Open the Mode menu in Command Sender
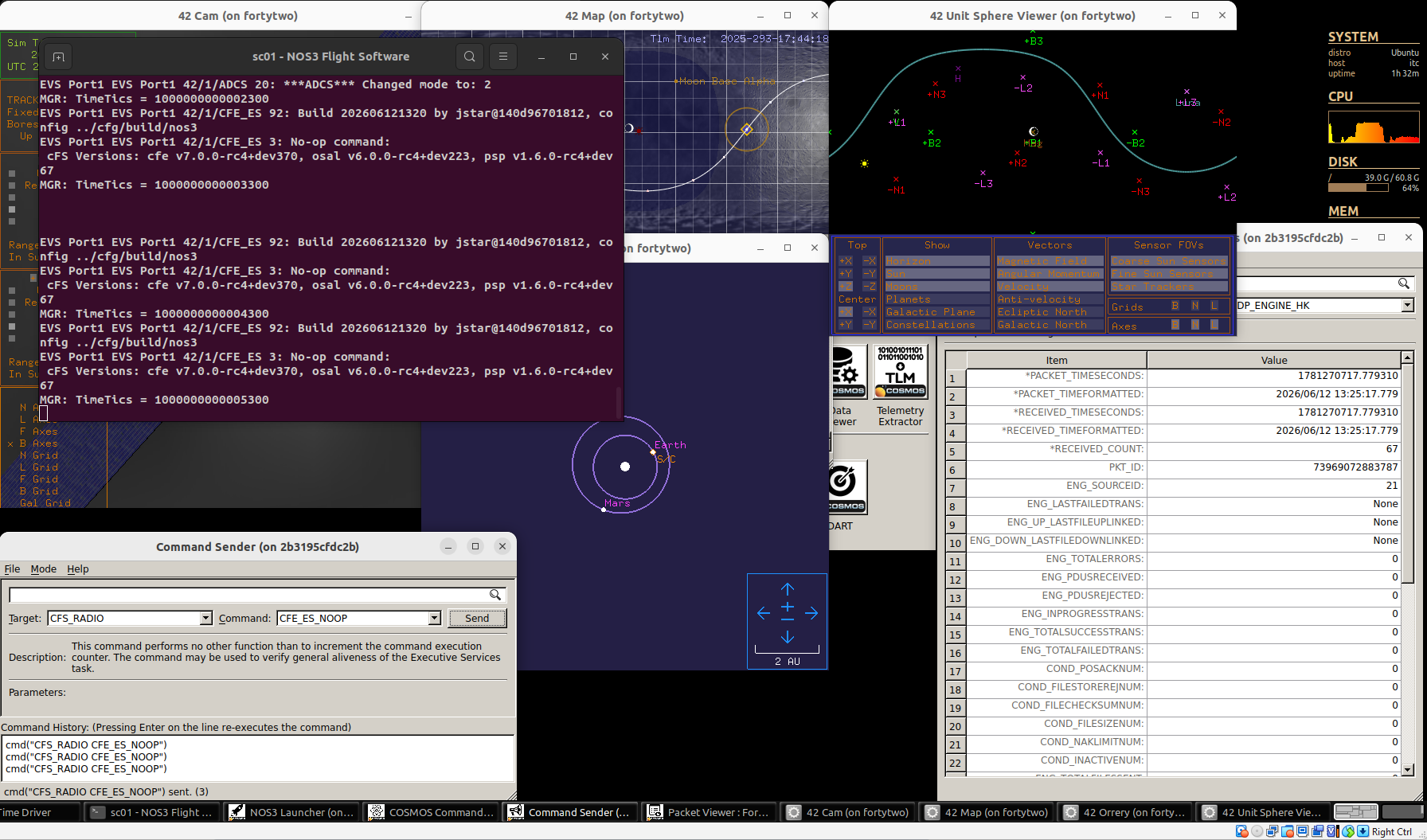This screenshot has height=840, width=1427. [44, 569]
